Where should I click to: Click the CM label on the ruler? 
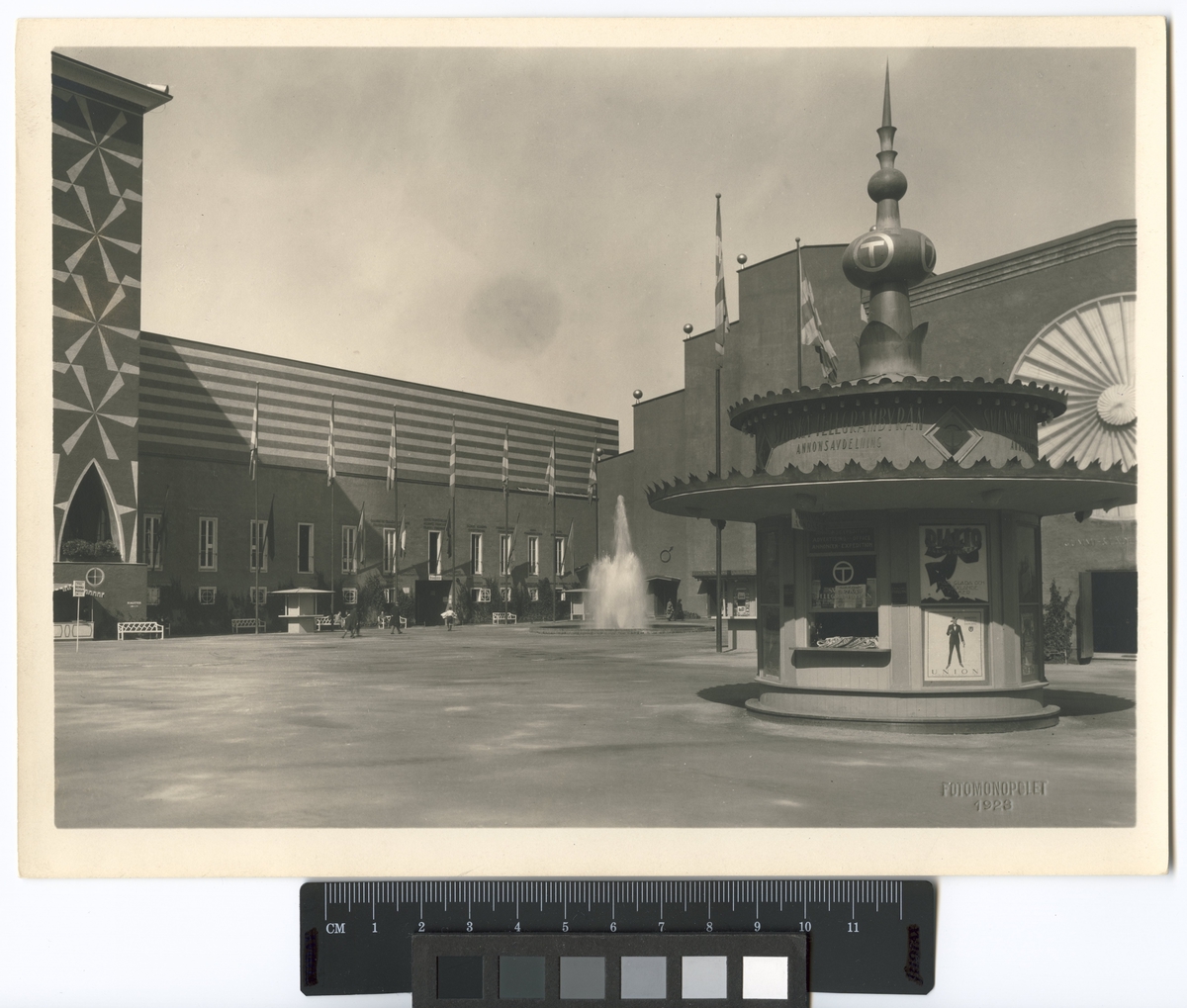coord(336,930)
